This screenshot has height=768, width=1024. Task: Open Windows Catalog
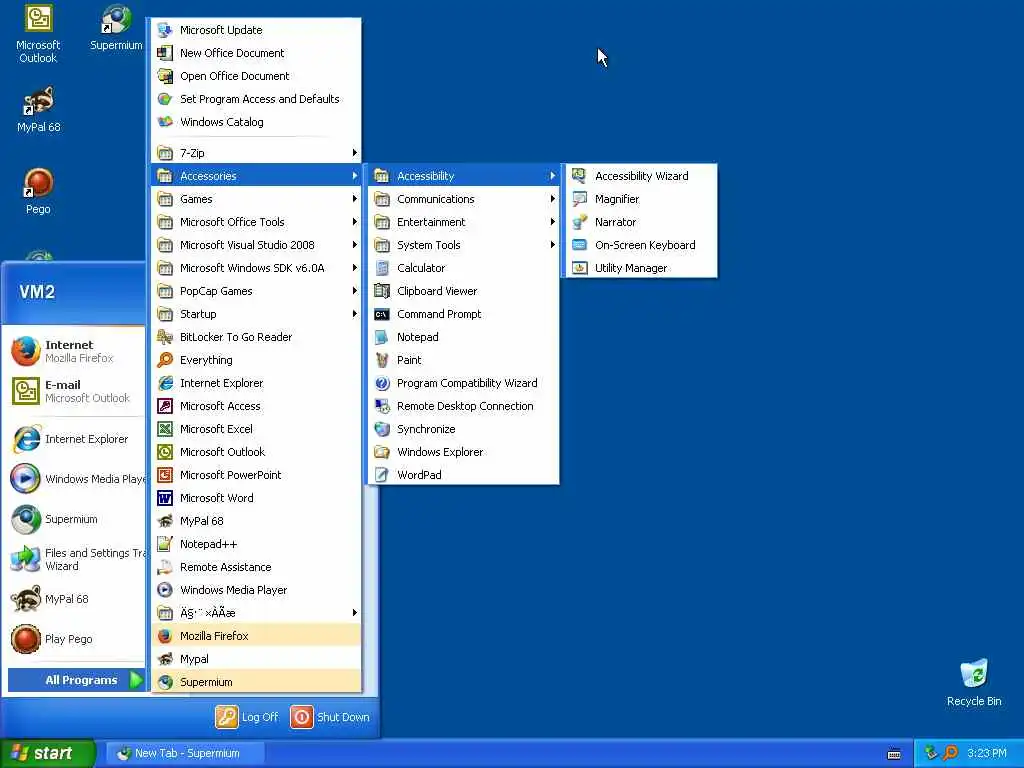(x=256, y=122)
